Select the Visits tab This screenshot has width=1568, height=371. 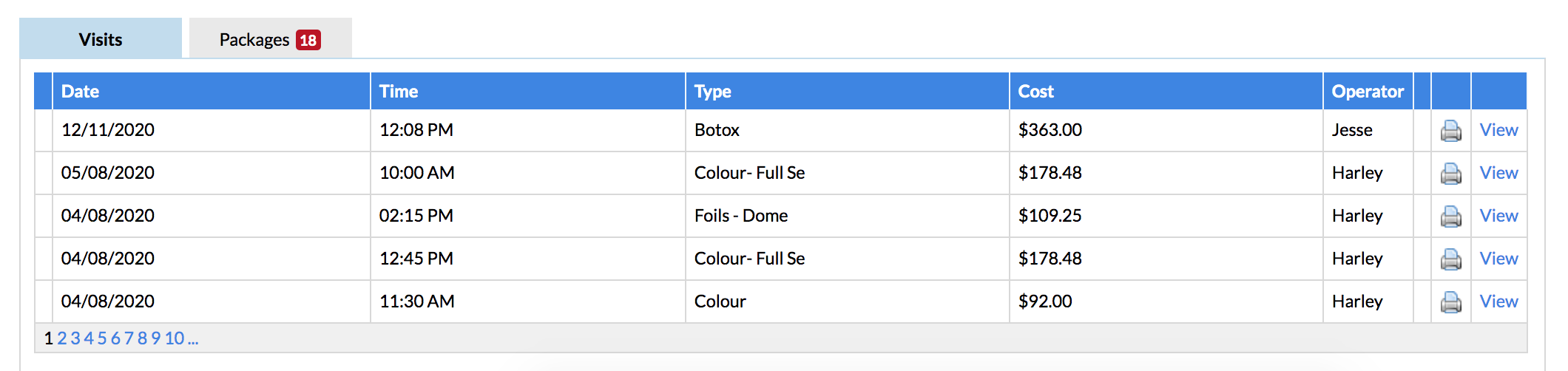pos(101,39)
